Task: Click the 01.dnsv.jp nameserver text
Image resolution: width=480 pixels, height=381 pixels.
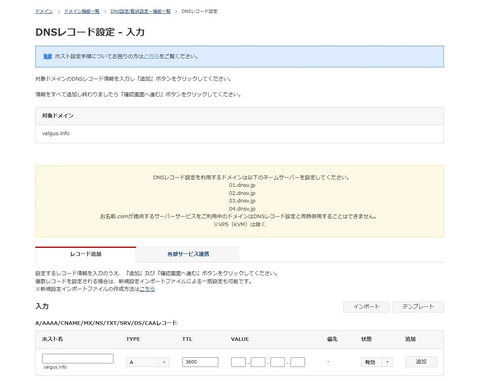Action: click(x=242, y=185)
